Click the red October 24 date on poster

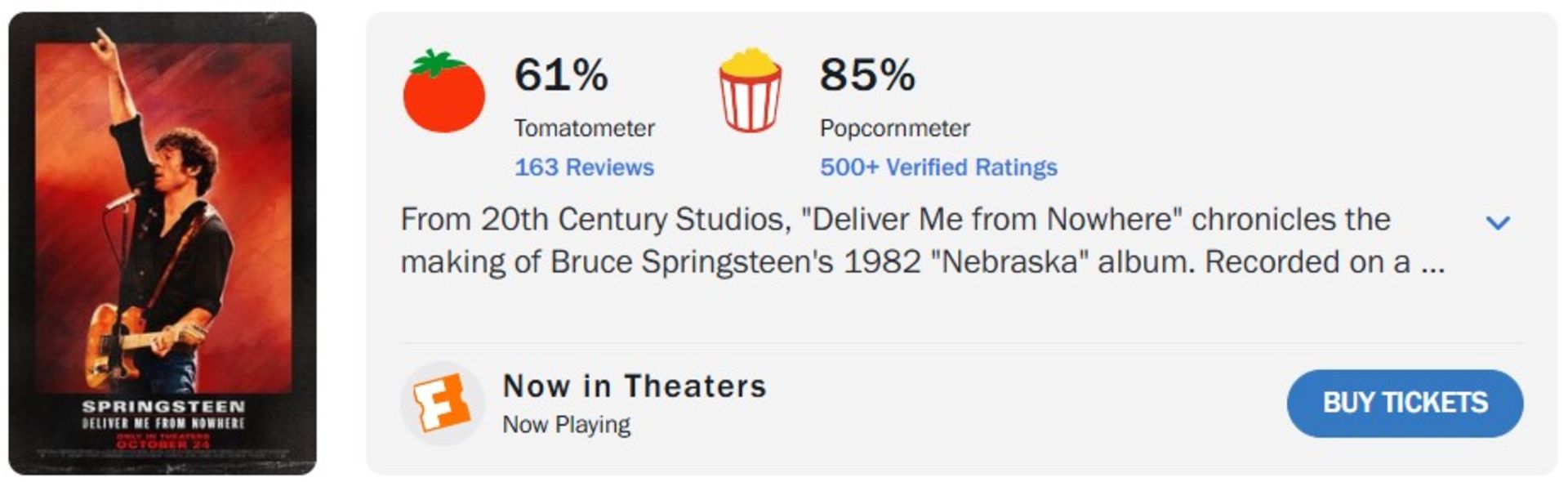coord(163,444)
